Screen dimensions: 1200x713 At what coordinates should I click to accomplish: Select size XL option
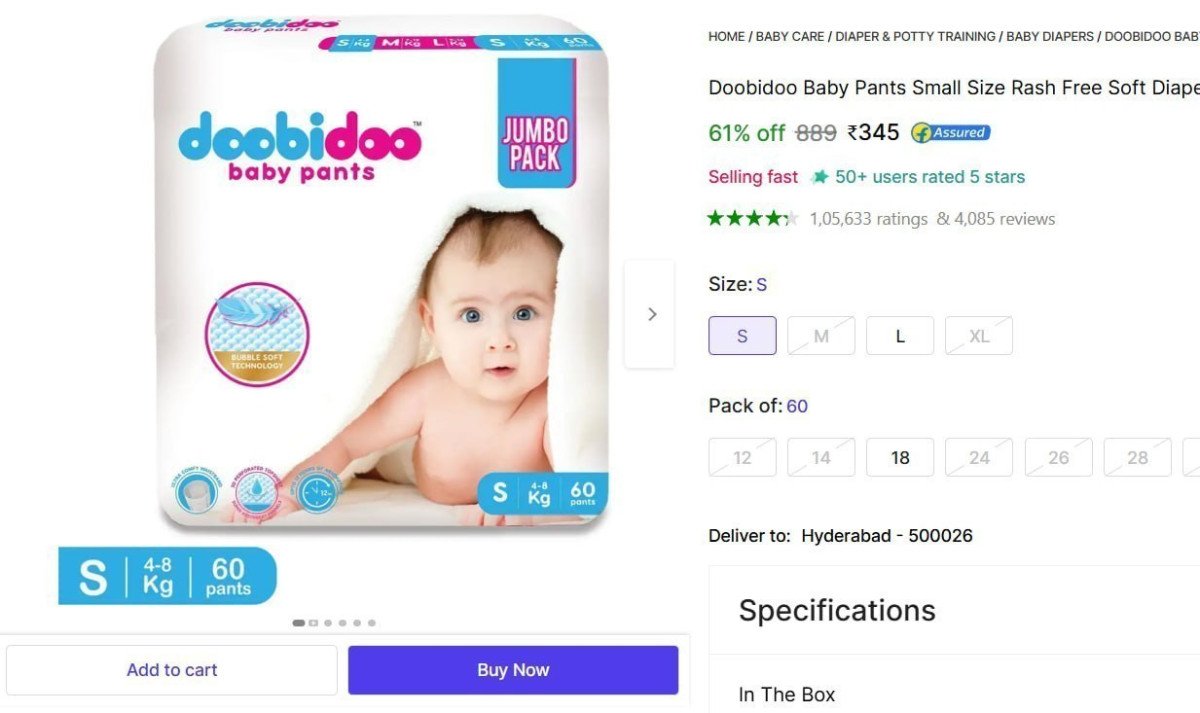(979, 336)
